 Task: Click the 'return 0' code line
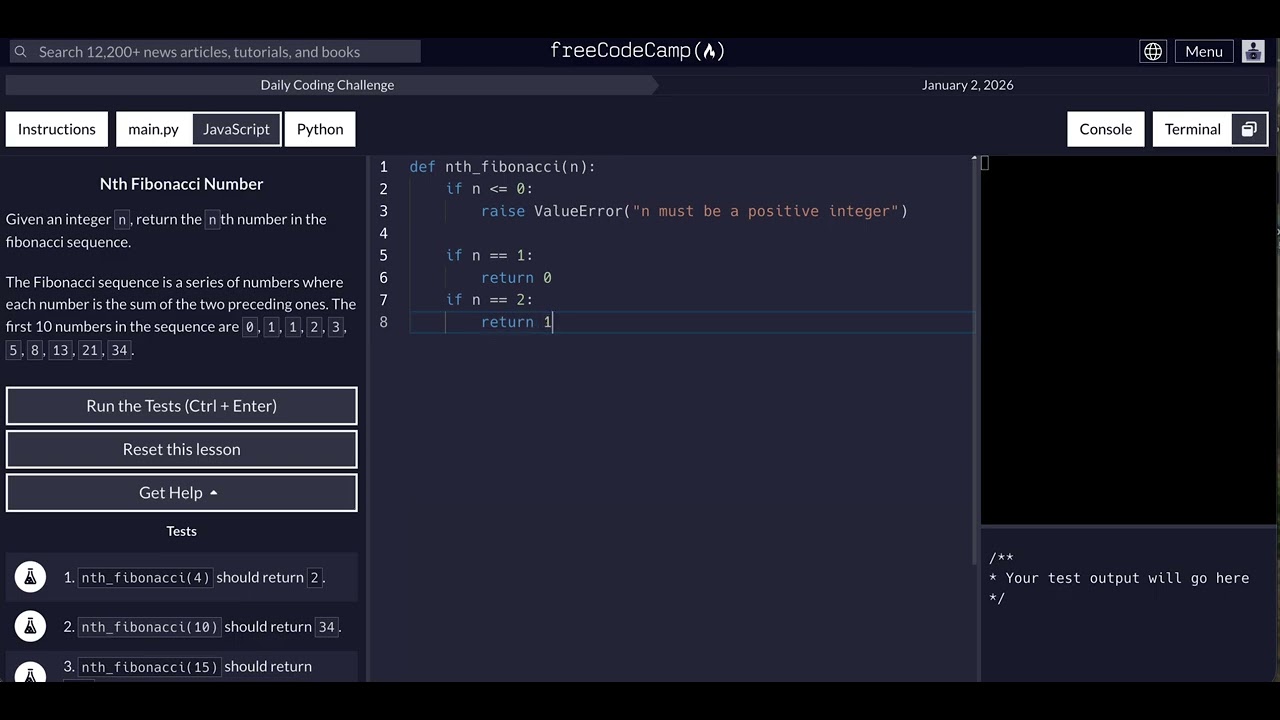pos(516,278)
